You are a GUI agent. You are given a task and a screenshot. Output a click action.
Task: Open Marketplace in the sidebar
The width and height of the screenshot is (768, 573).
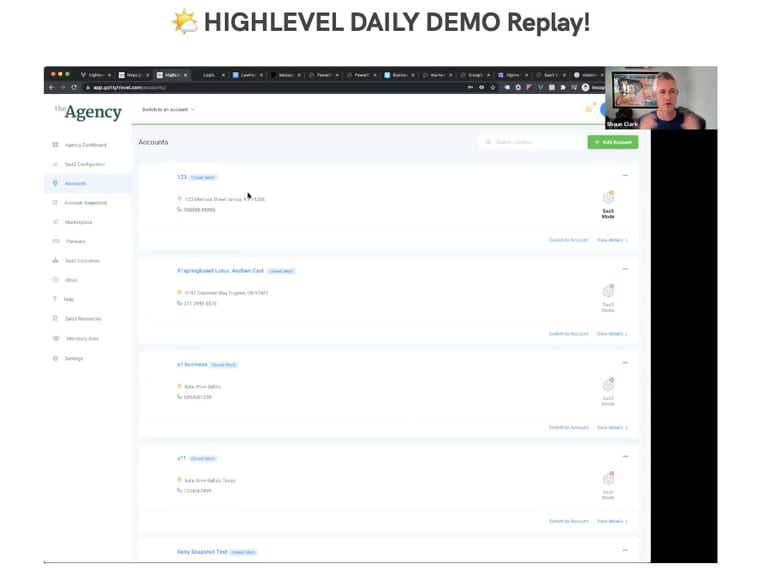pyautogui.click(x=78, y=222)
